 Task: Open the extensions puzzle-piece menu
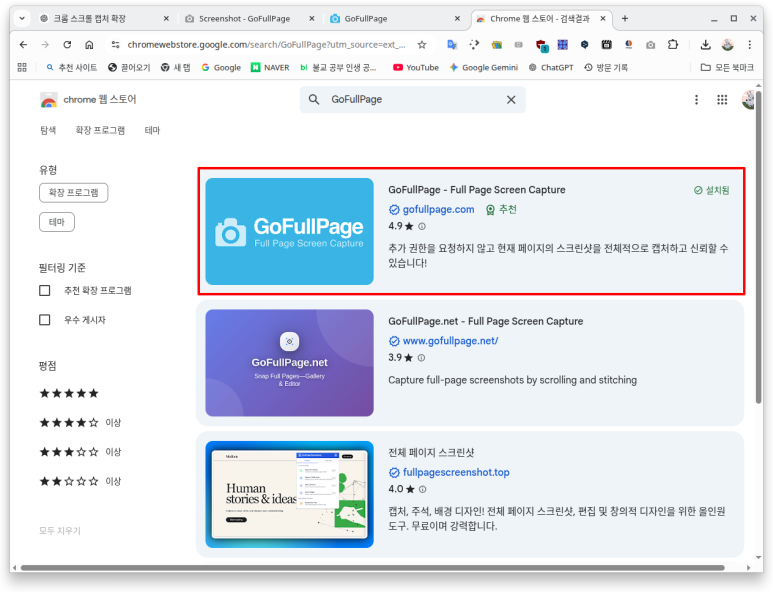pos(673,45)
